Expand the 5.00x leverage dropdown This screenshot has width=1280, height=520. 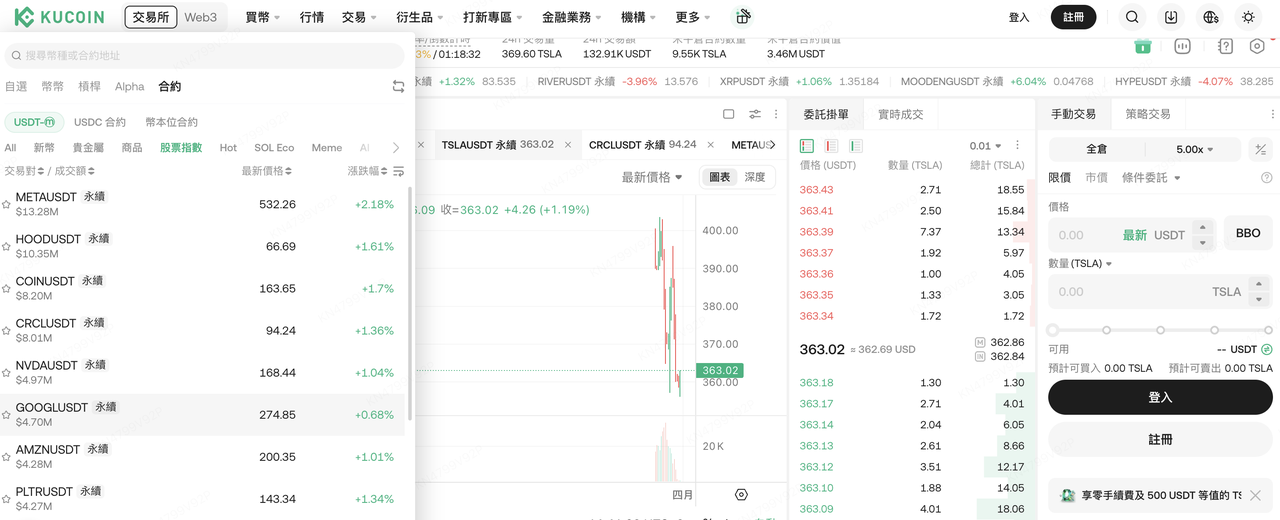click(x=1194, y=149)
